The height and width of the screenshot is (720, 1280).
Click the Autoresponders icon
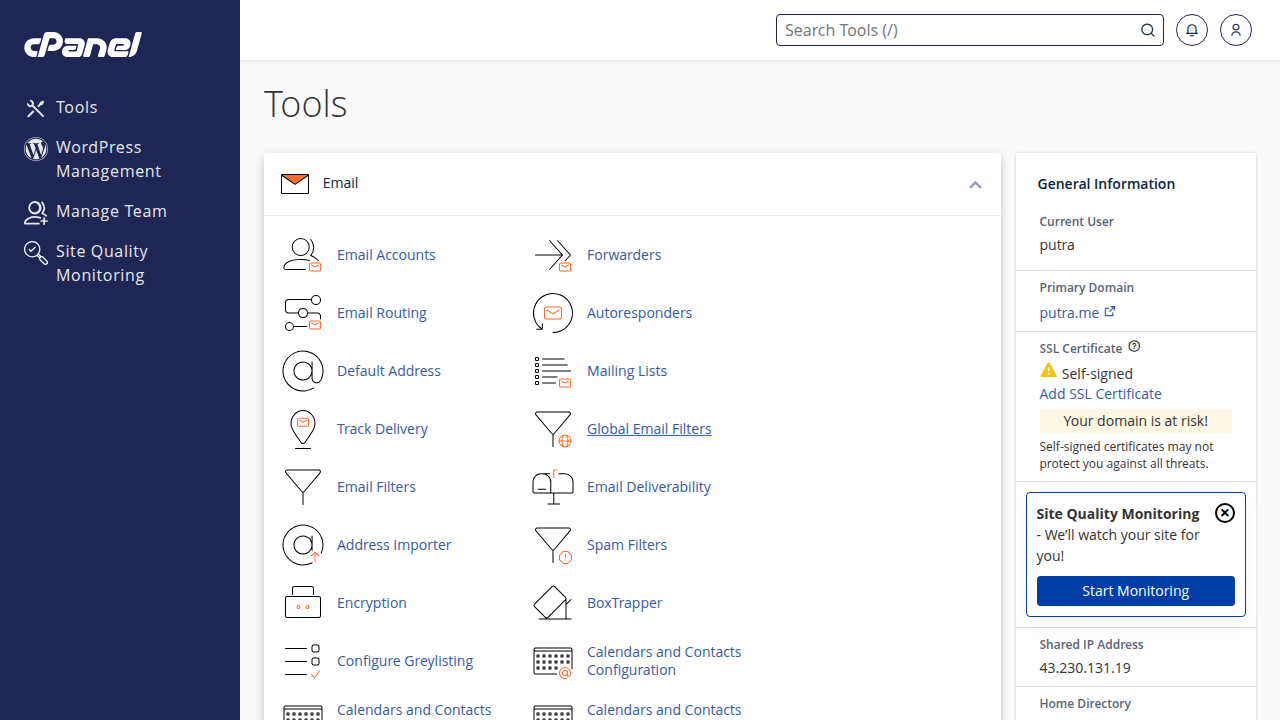(x=552, y=313)
